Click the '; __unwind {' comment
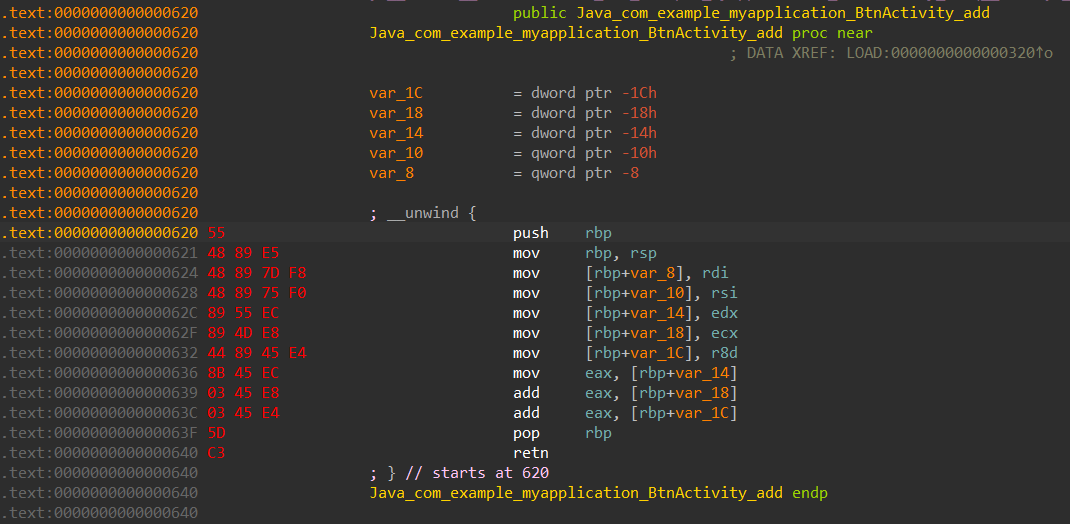 click(422, 213)
